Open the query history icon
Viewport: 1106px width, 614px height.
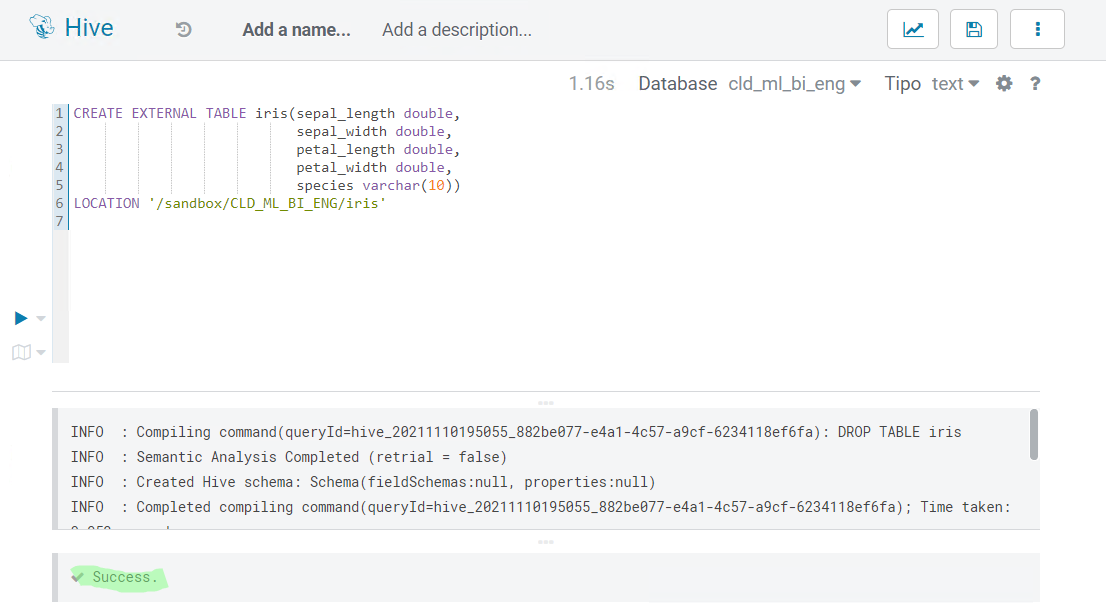(183, 30)
